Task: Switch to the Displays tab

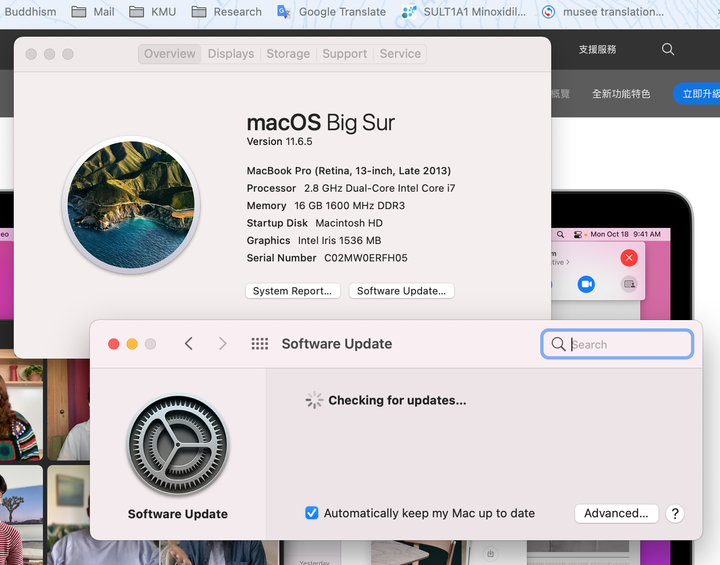Action: tap(231, 54)
